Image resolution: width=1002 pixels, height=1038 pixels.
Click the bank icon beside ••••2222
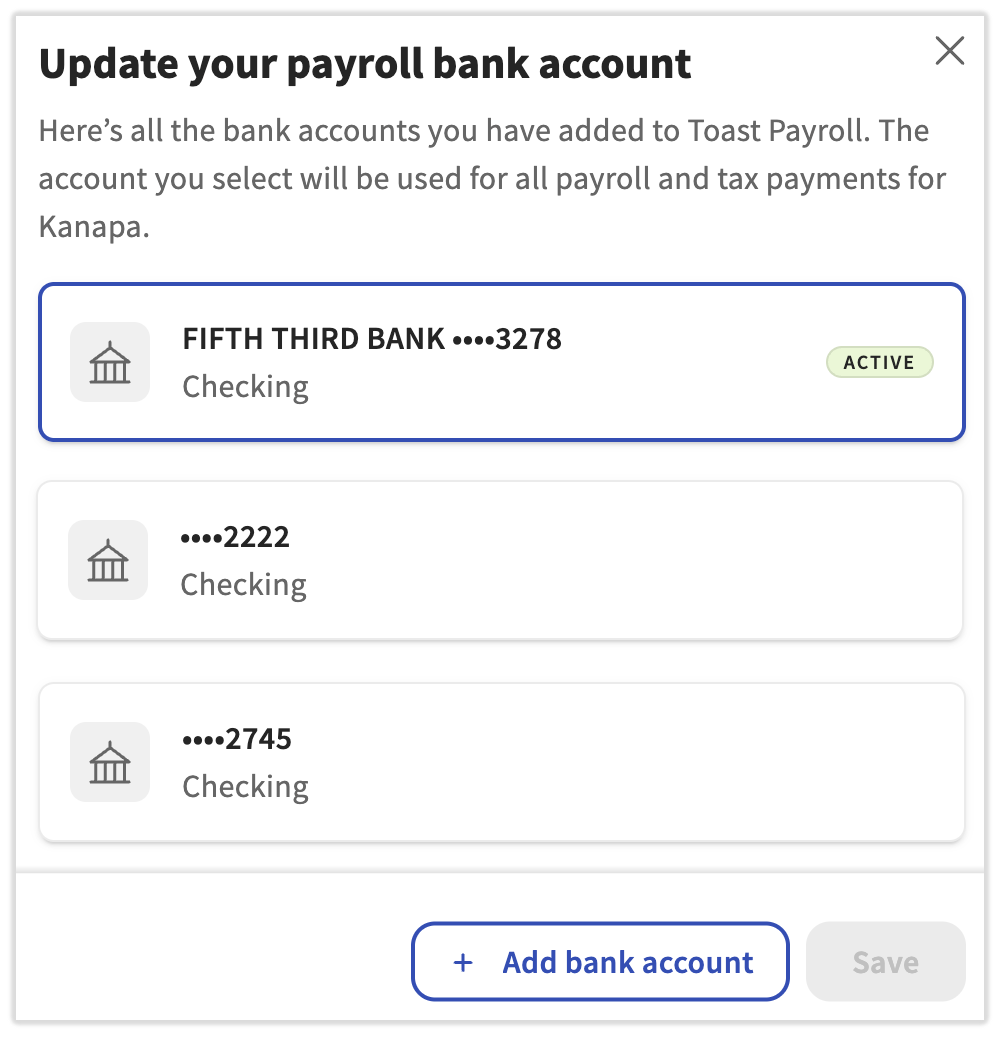tap(108, 560)
